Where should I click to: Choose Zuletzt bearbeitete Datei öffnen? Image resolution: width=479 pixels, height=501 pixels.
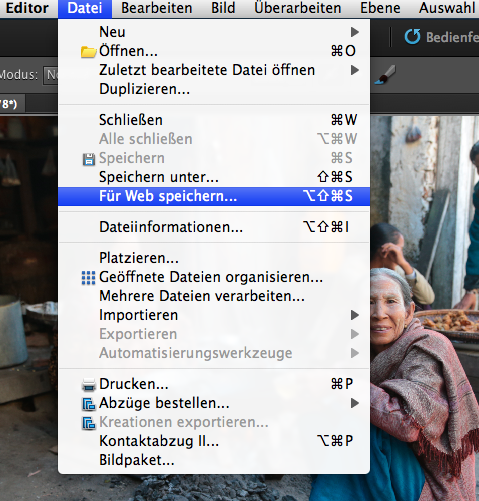point(214,70)
